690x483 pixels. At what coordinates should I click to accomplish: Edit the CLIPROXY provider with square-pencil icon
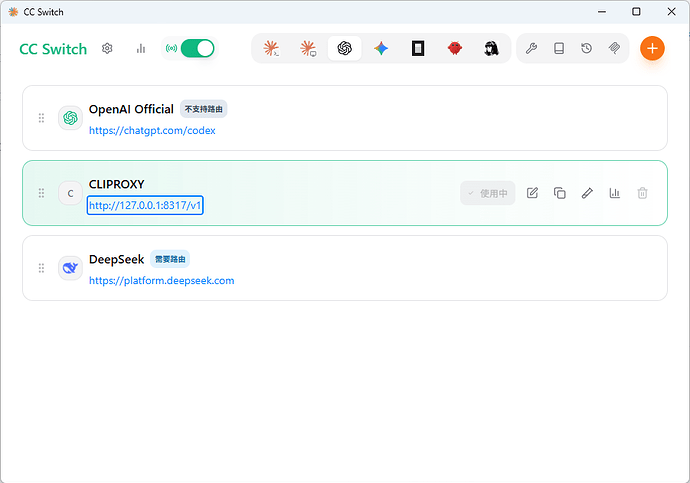(x=532, y=193)
